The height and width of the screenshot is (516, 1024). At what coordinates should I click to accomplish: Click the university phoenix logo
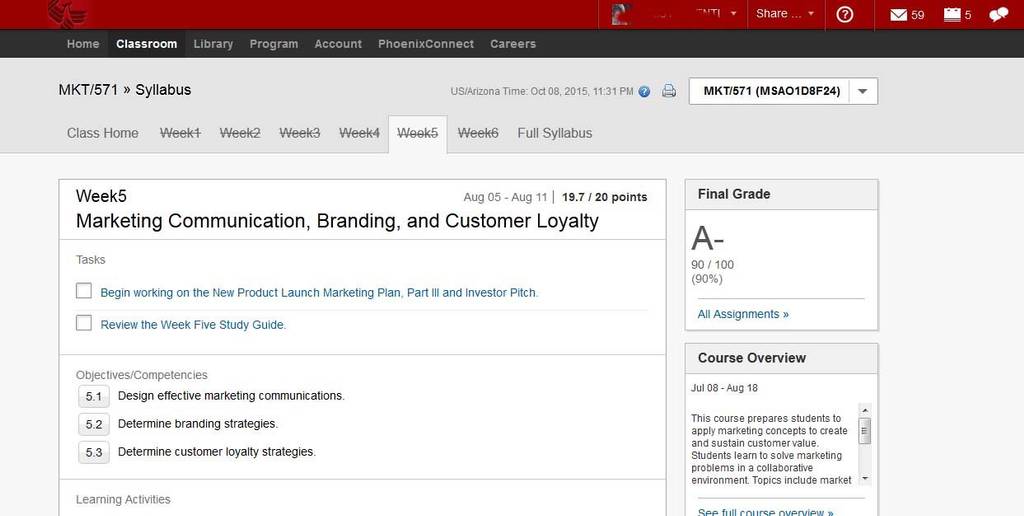(x=68, y=14)
